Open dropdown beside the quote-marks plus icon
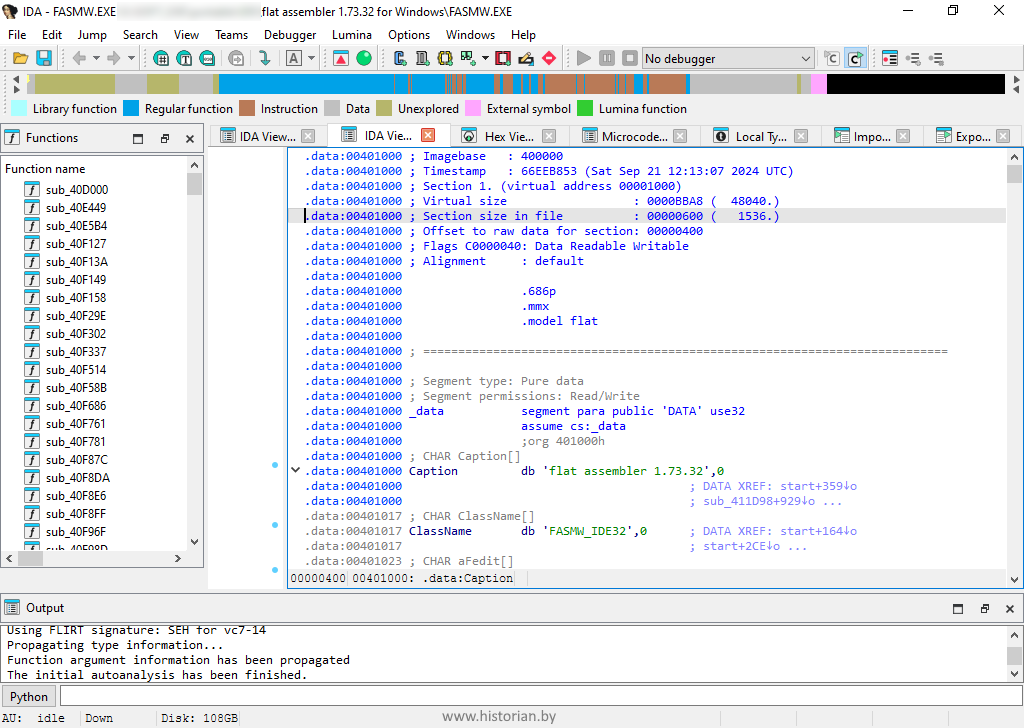Image resolution: width=1024 pixels, height=728 pixels. coord(485,59)
